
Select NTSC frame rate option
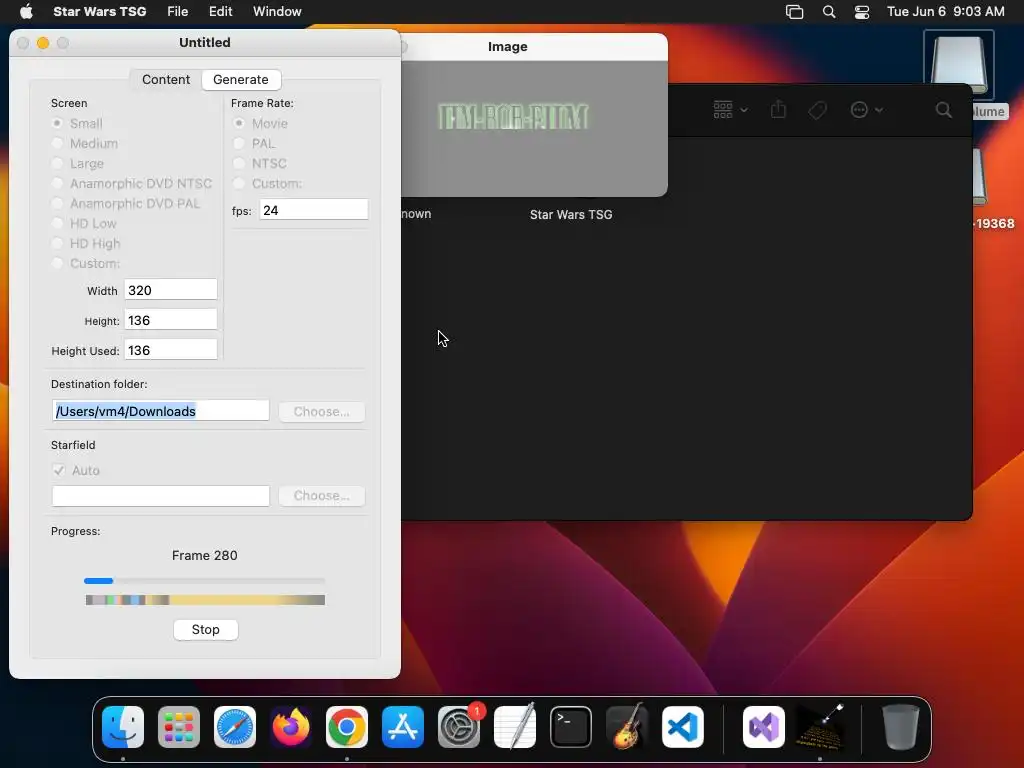239,163
